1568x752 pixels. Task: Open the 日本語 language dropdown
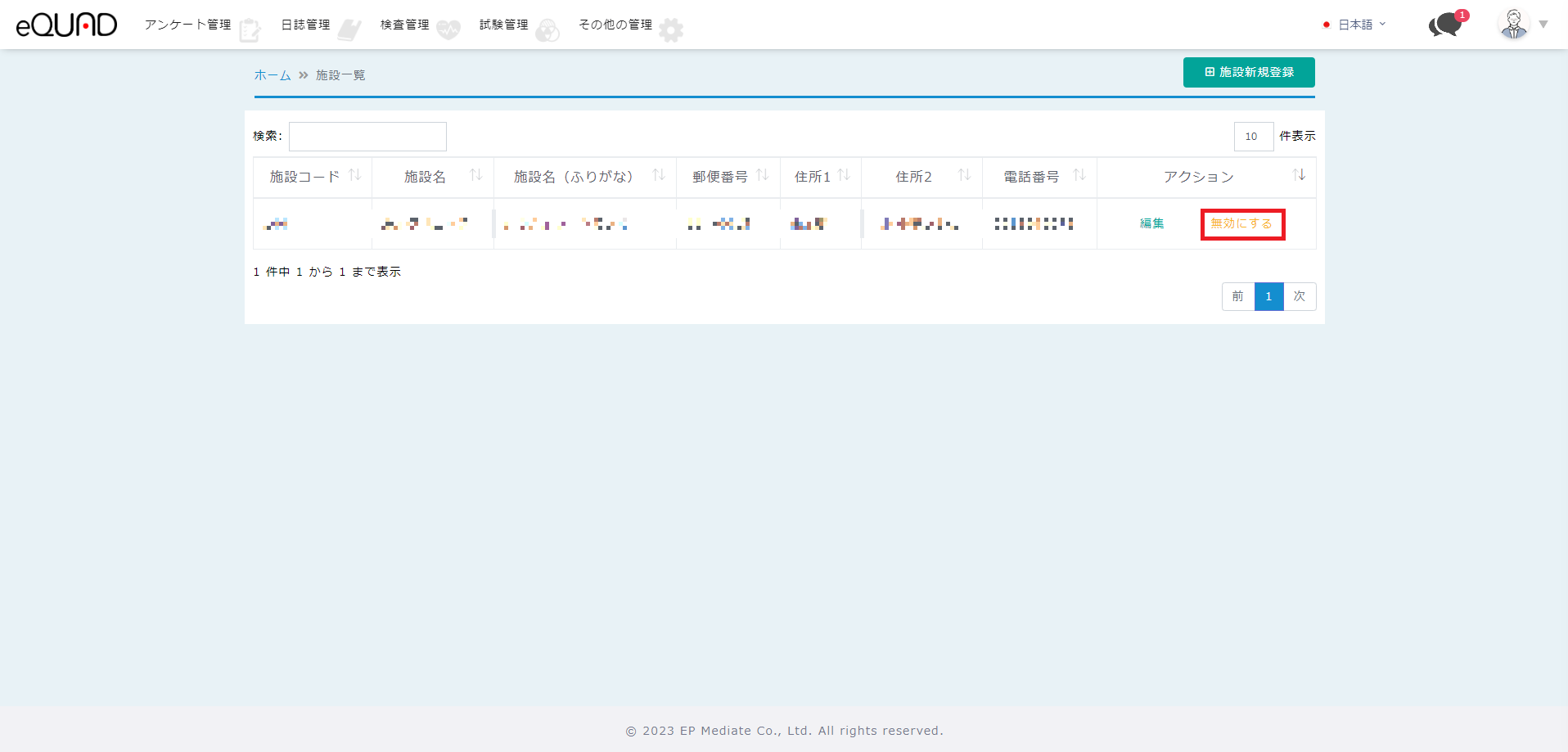point(1355,25)
